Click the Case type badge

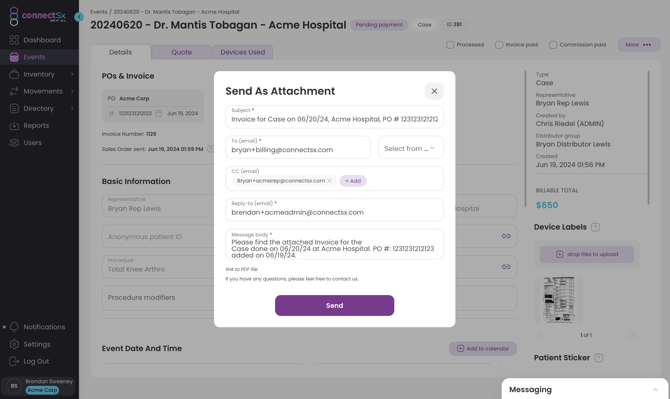pos(424,25)
